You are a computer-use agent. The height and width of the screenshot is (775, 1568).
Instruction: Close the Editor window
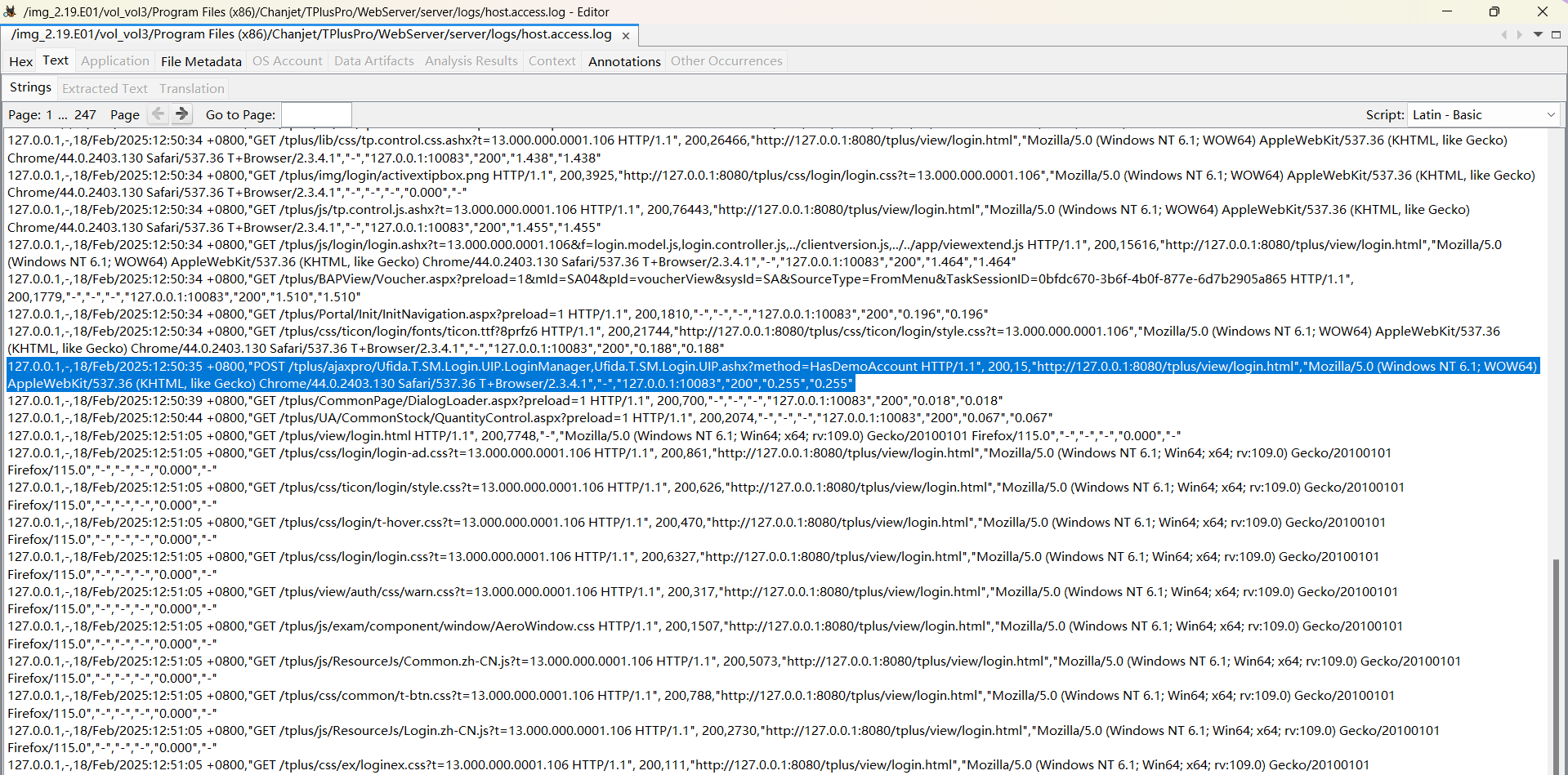[x=1543, y=11]
